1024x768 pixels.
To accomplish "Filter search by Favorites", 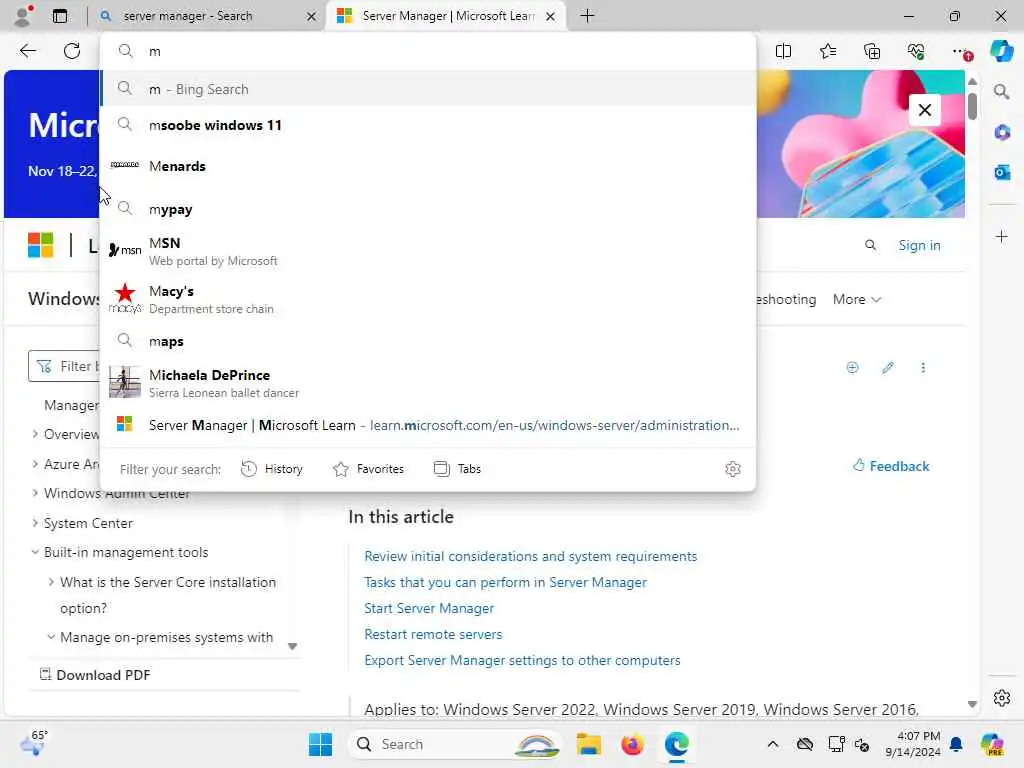I will (368, 469).
